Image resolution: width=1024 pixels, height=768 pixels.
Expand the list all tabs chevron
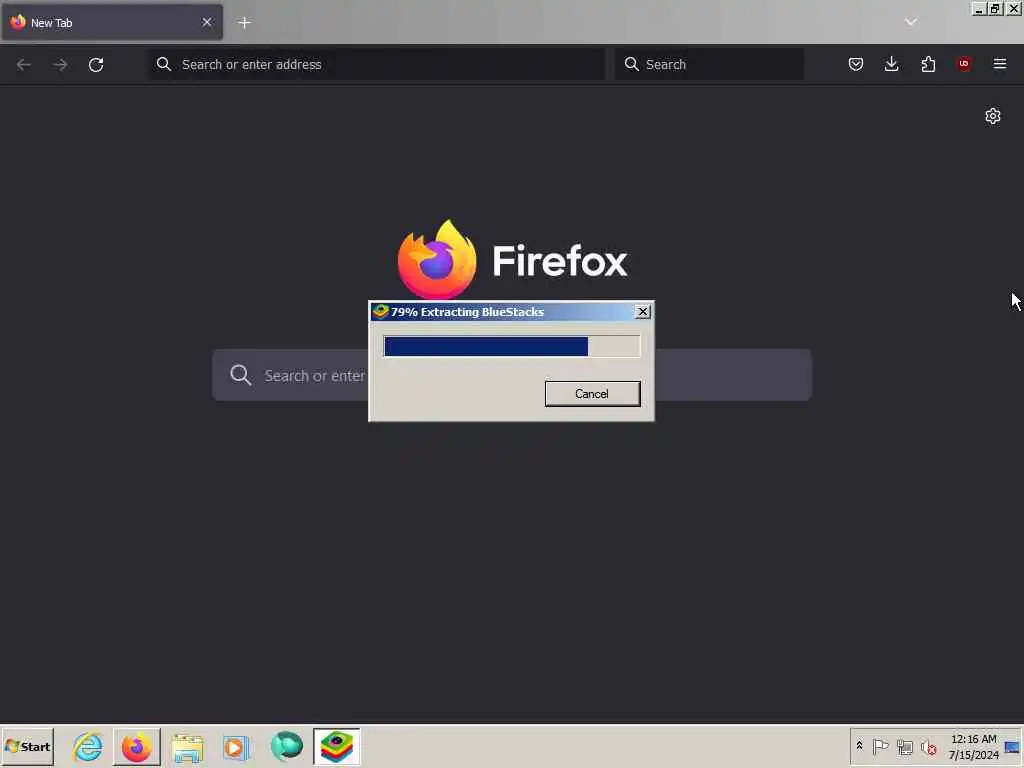[x=911, y=22]
